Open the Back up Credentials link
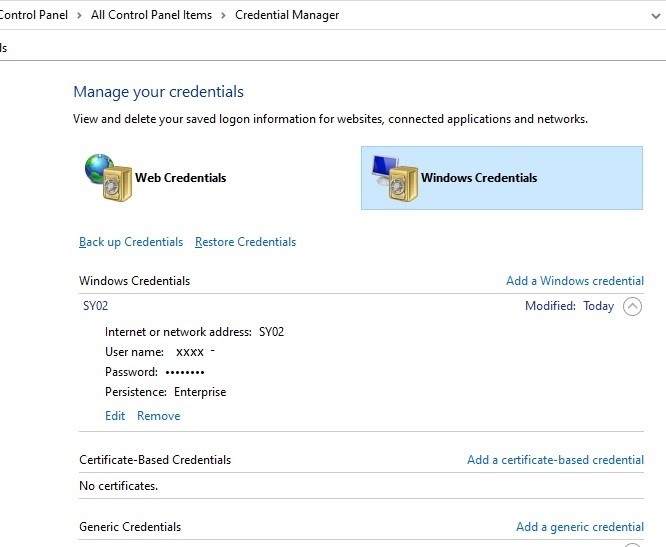Image resolution: width=666 pixels, height=547 pixels. pyautogui.click(x=131, y=242)
